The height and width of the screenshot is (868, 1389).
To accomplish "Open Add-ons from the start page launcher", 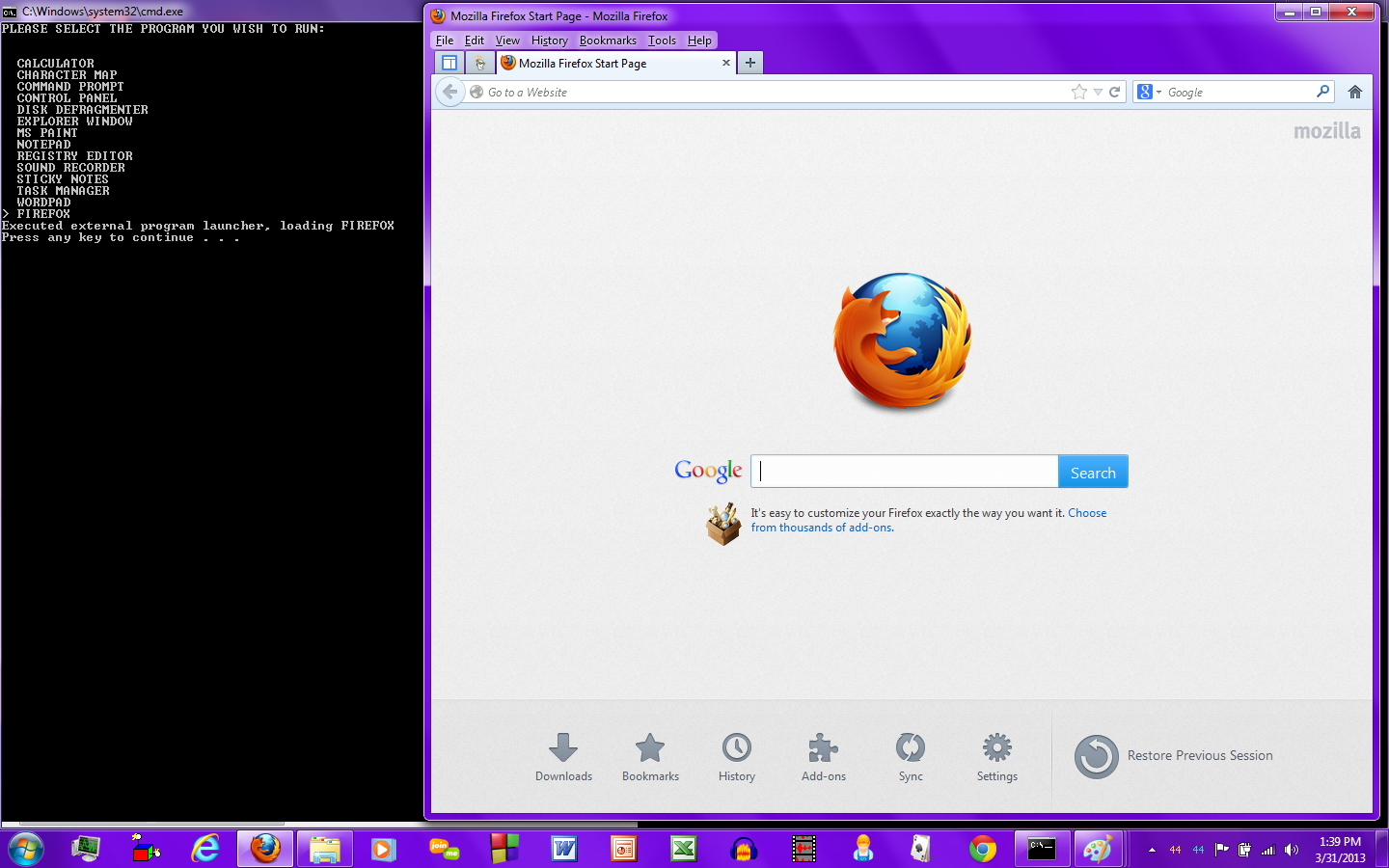I will 824,756.
